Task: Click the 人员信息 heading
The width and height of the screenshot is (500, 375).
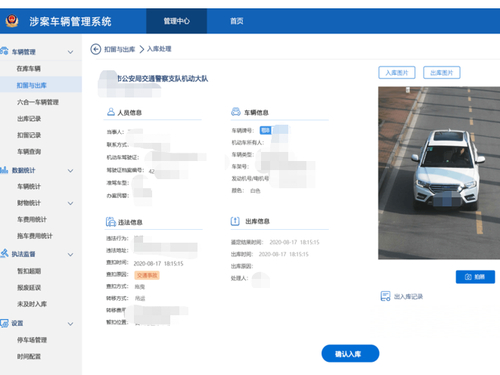Action: 130,113
